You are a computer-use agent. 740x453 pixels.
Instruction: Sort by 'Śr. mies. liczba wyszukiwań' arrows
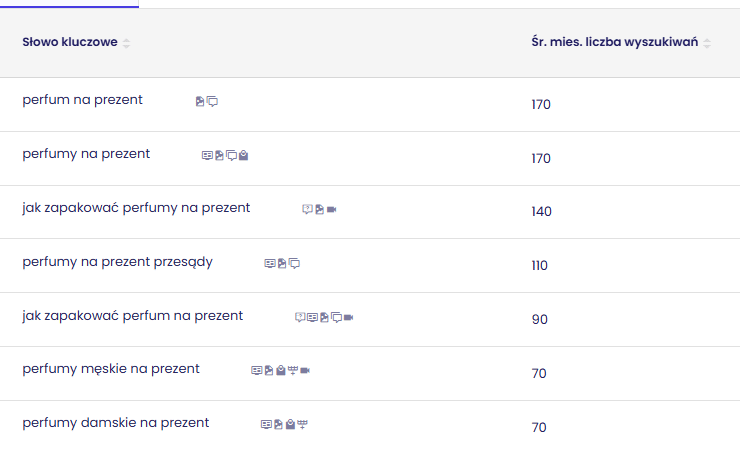(707, 43)
